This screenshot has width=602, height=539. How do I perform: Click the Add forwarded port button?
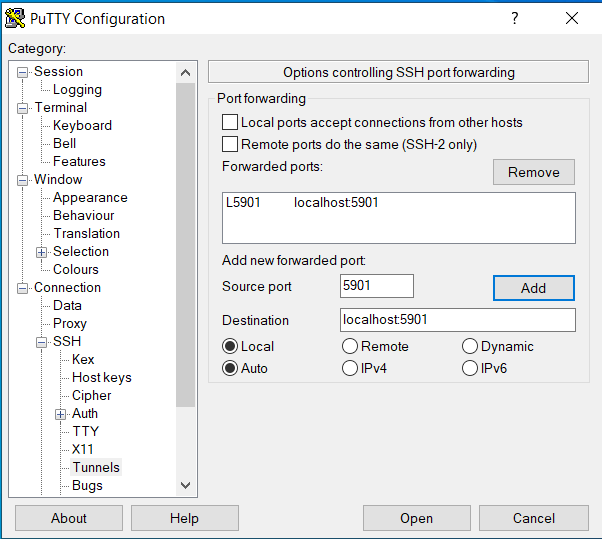[533, 287]
